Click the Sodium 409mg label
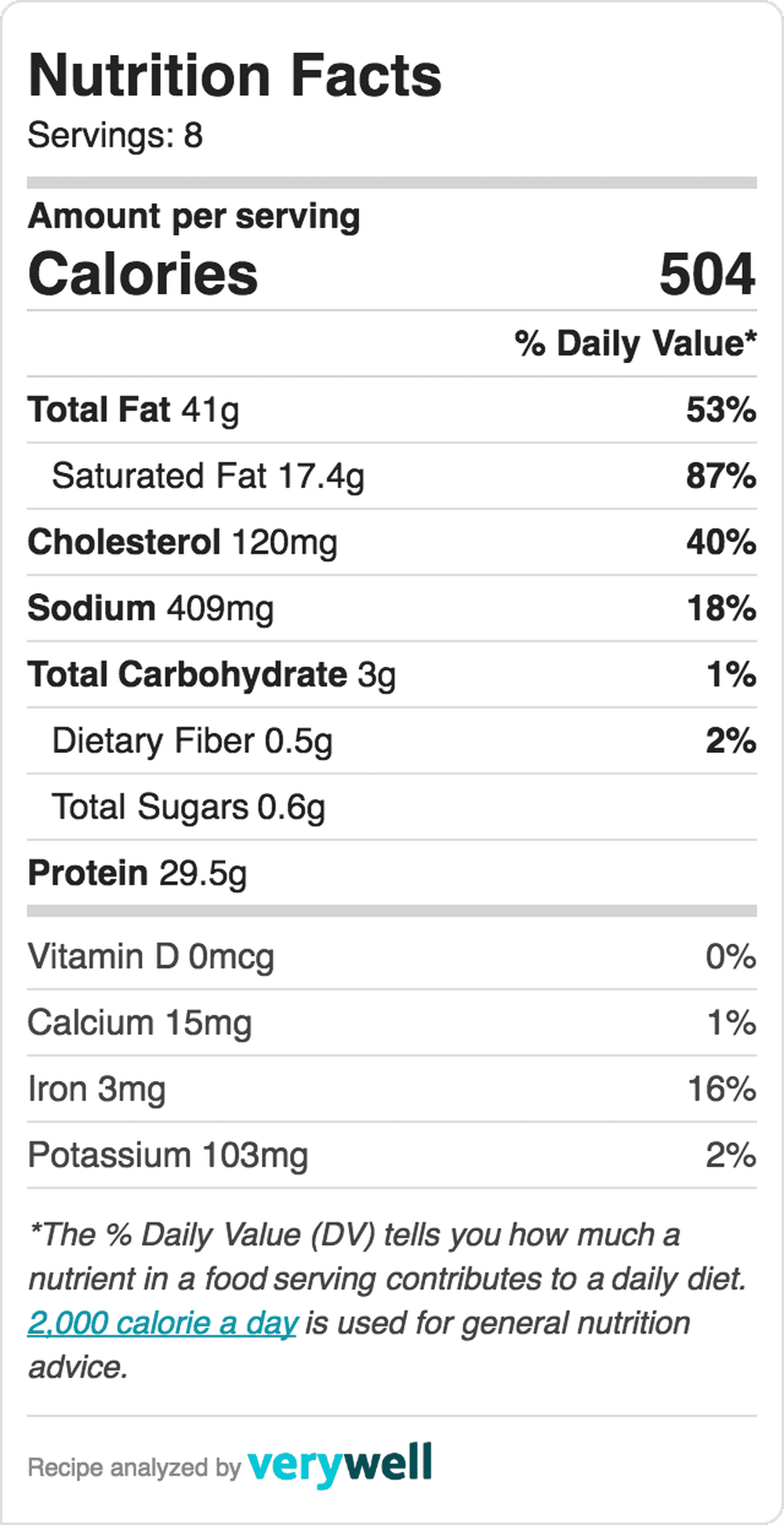 point(151,608)
